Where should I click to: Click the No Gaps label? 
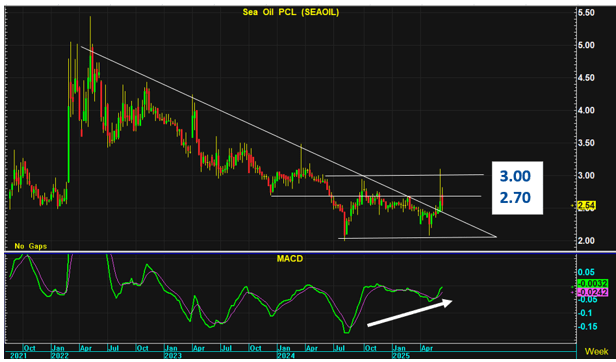click(31, 246)
